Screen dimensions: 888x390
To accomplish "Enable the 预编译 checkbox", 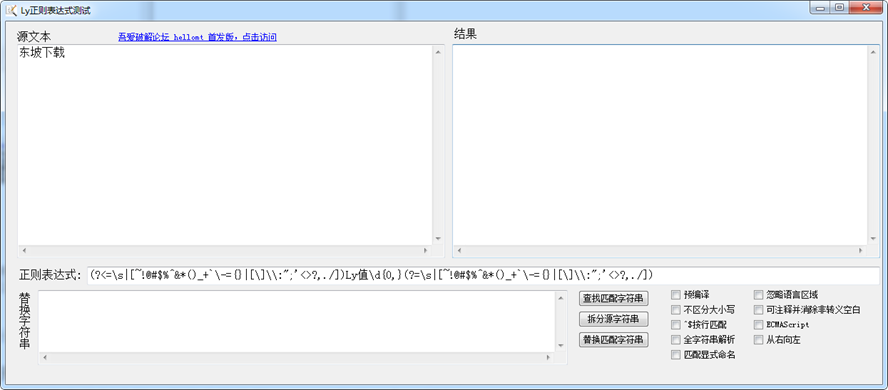I will pos(676,294).
